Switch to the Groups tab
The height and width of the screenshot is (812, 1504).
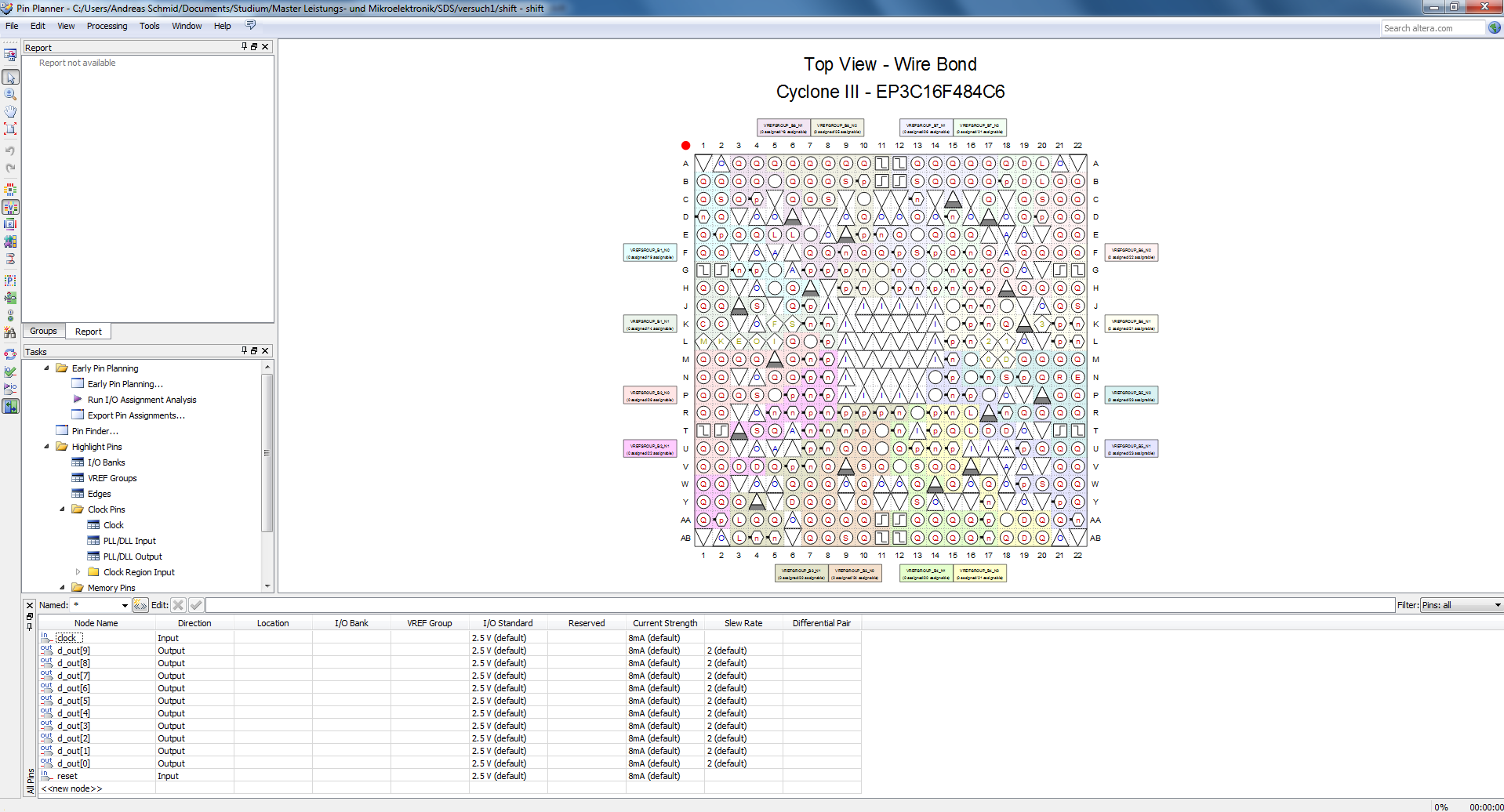pos(43,331)
